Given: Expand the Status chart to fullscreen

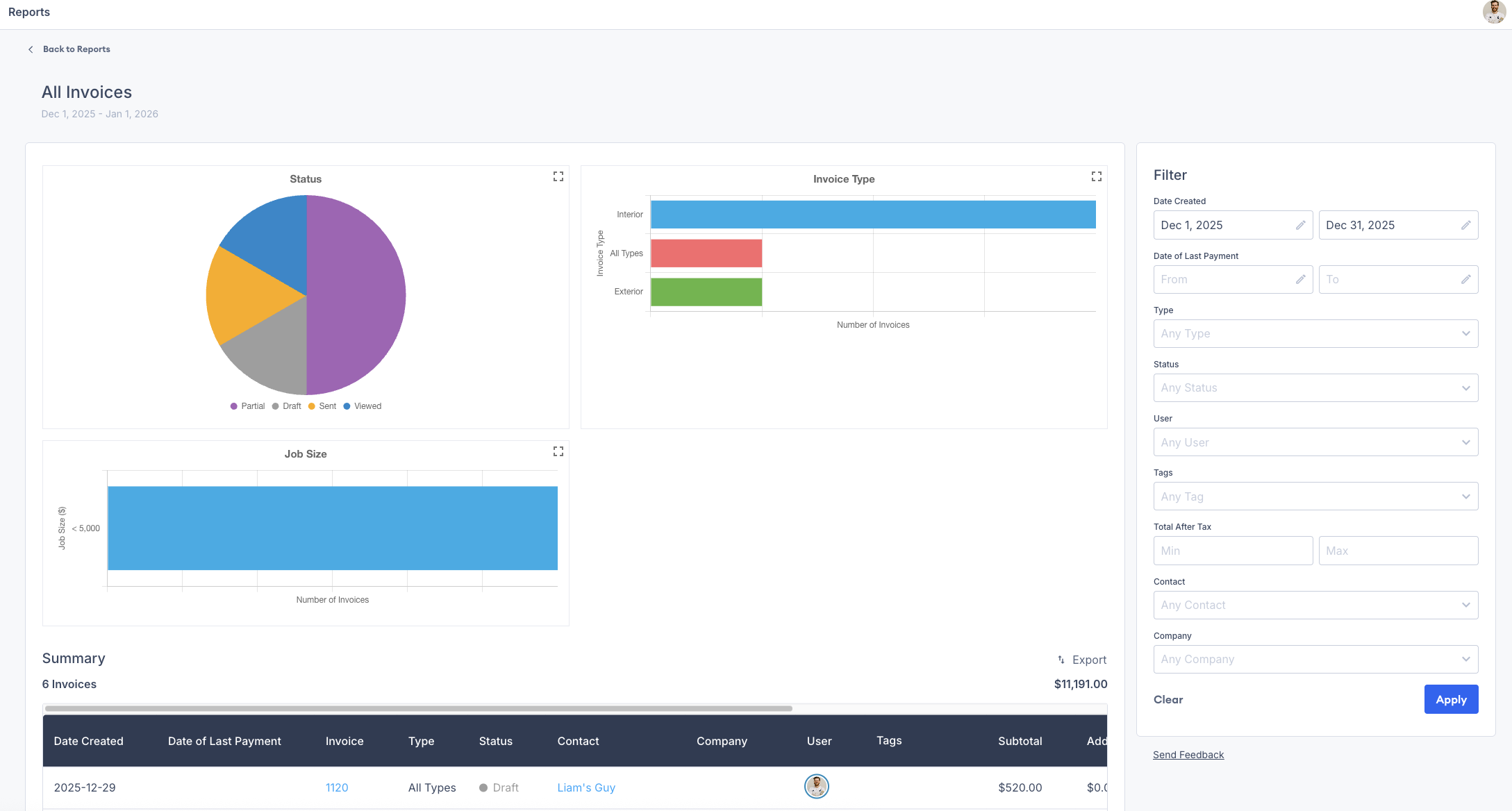Looking at the screenshot, I should [558, 176].
